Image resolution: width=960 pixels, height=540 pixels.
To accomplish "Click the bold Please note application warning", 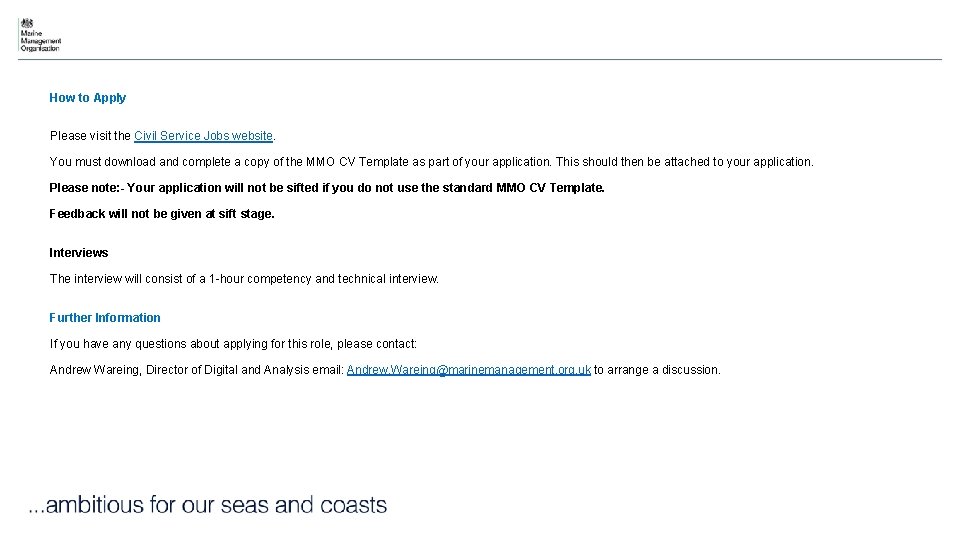I will (x=327, y=188).
